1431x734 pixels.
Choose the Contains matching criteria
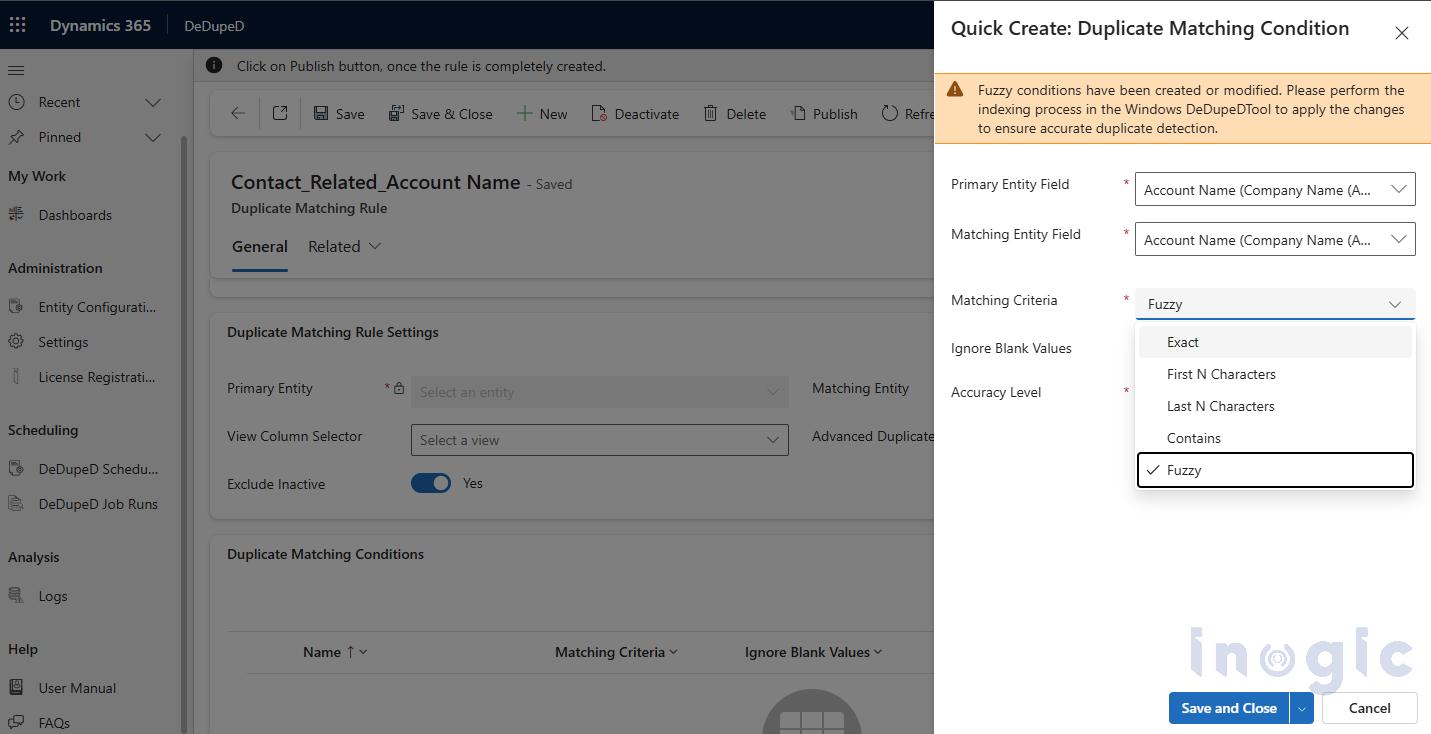tap(1194, 437)
